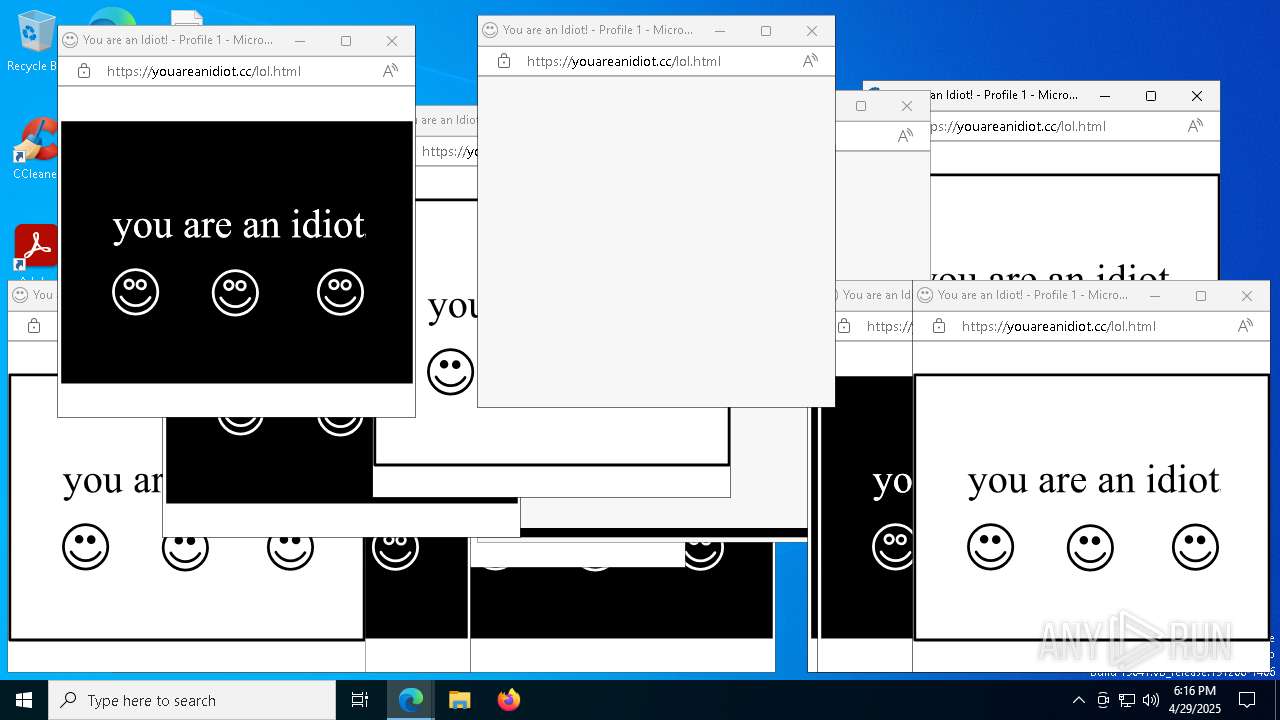Click the taskbar search box
This screenshot has height=720, width=1280.
(x=192, y=700)
